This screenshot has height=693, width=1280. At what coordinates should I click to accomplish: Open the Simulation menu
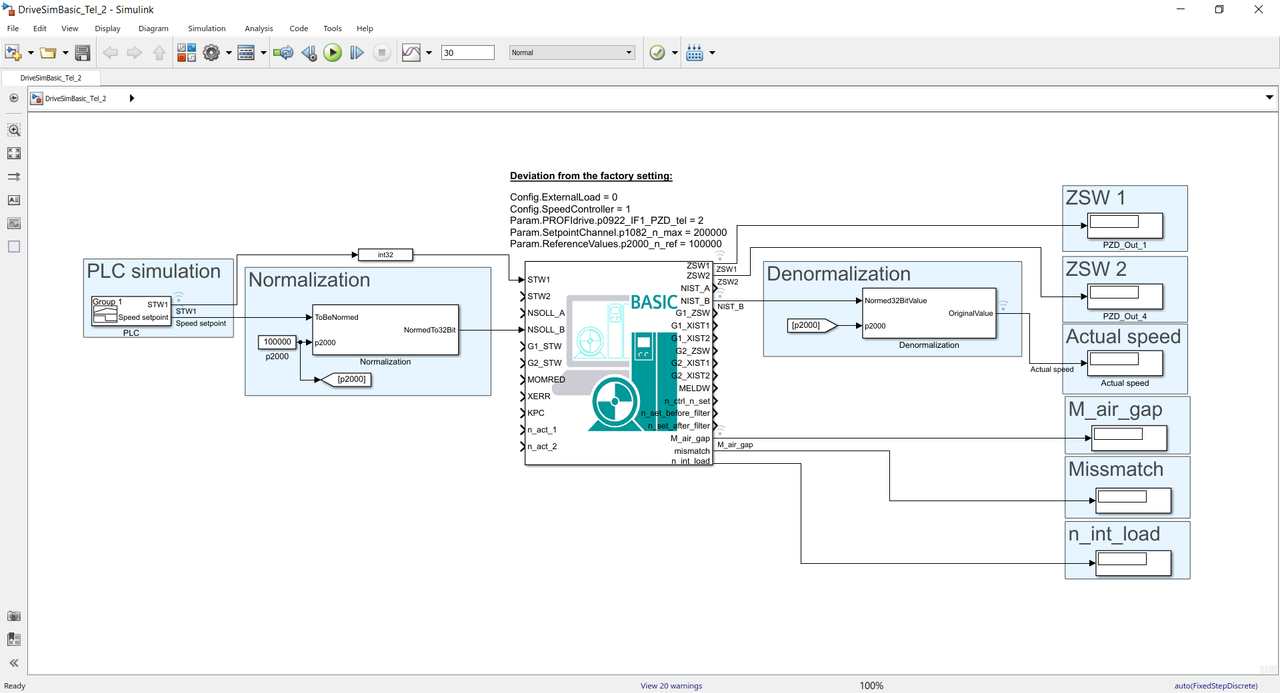click(x=207, y=29)
